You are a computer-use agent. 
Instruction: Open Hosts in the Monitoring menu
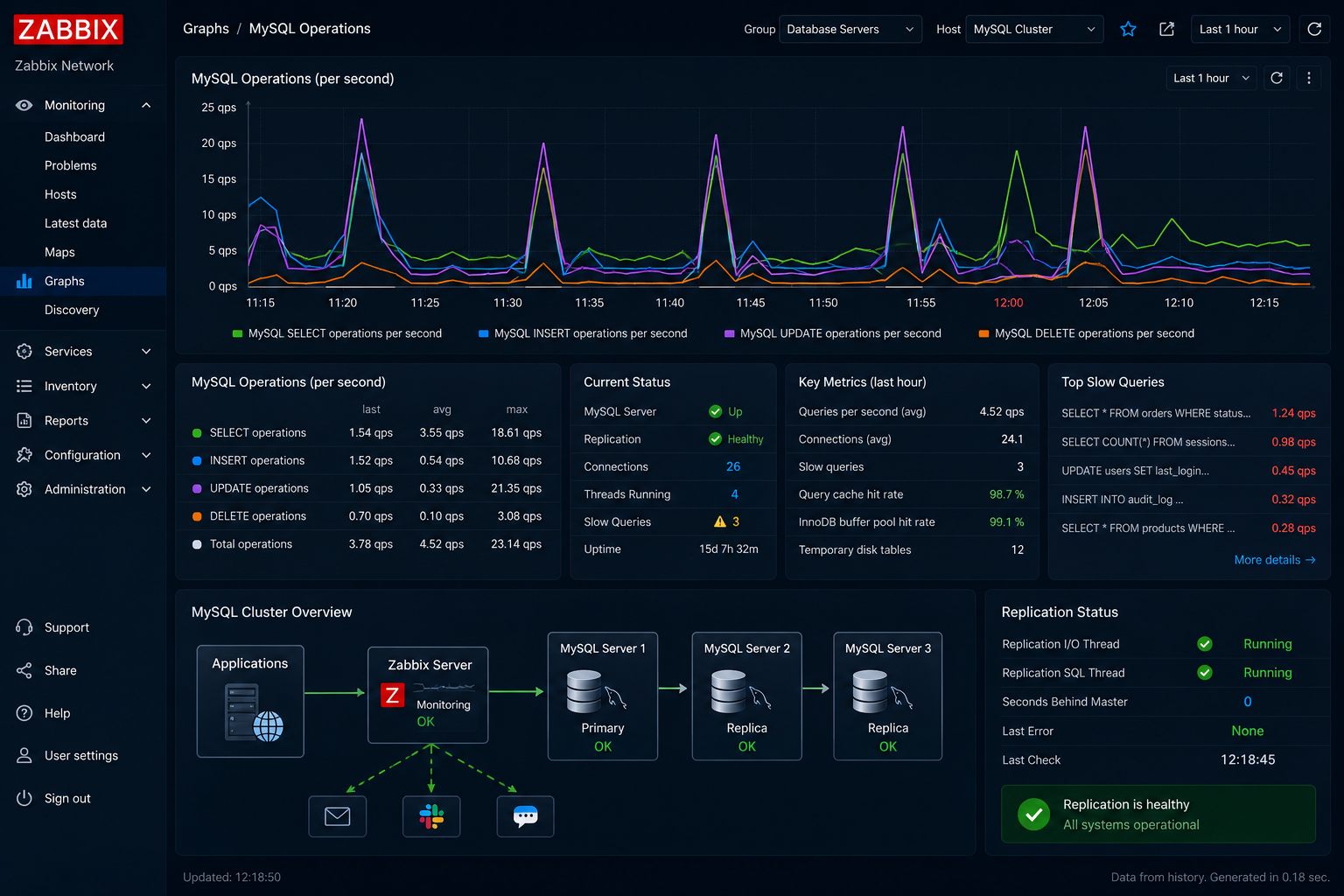[60, 194]
